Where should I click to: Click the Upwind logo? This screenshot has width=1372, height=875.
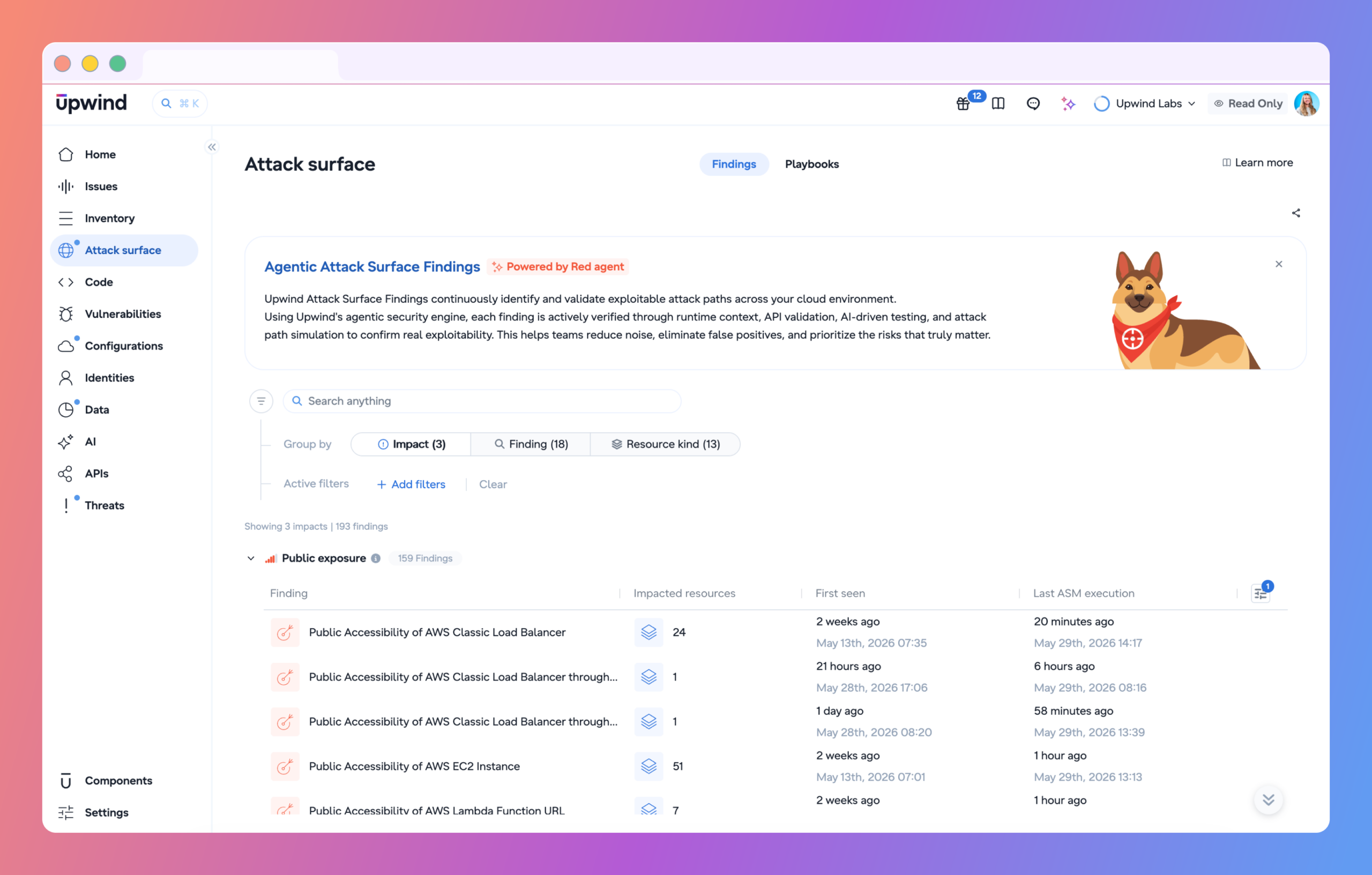pos(92,103)
